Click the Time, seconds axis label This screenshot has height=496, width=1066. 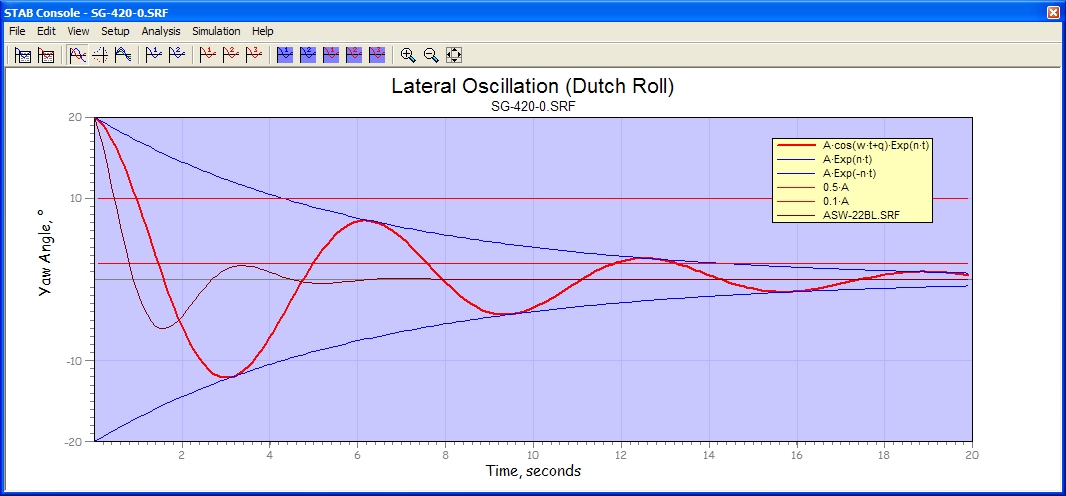point(533,470)
